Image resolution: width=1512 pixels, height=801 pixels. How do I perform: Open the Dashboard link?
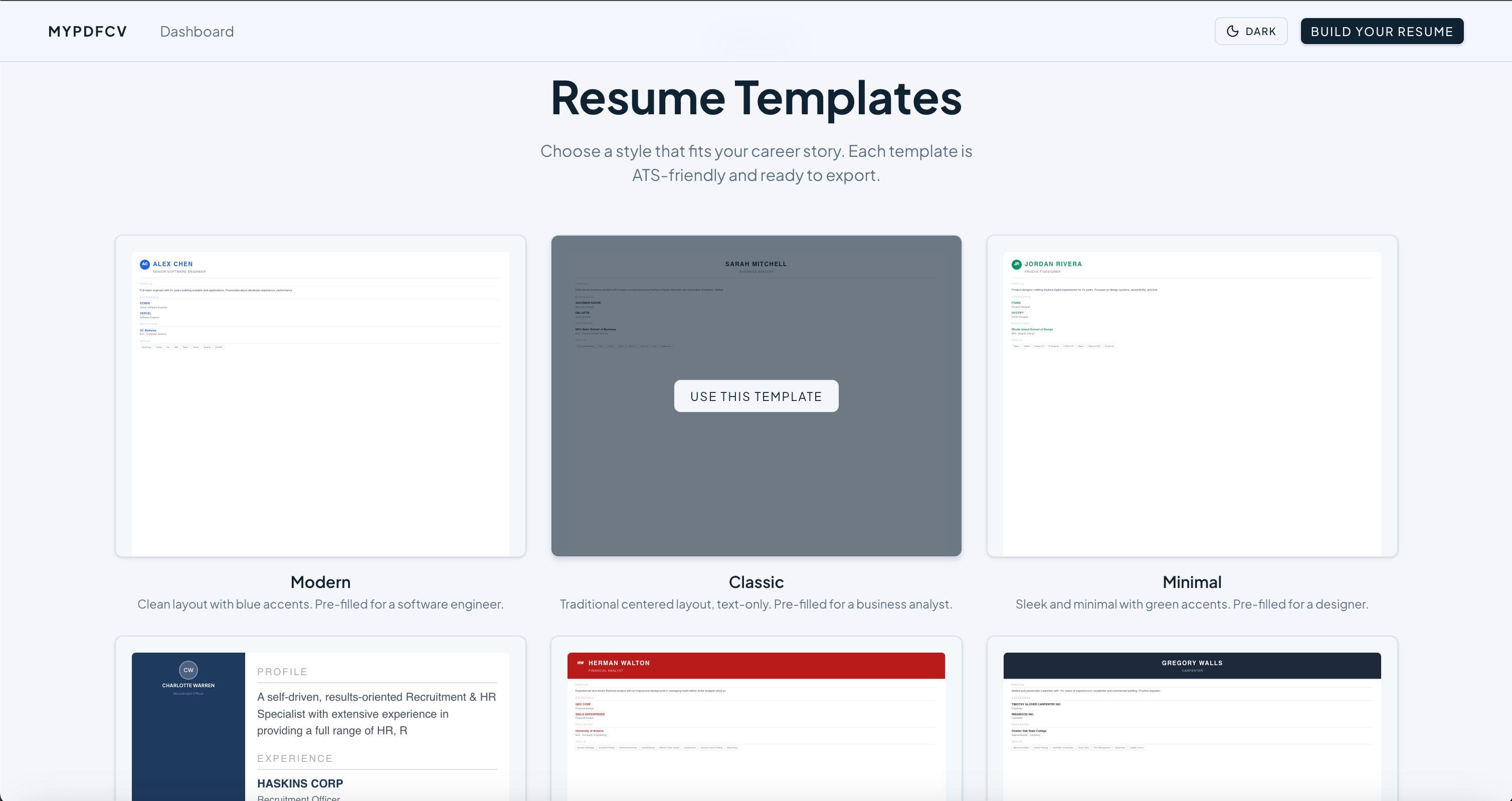point(197,32)
